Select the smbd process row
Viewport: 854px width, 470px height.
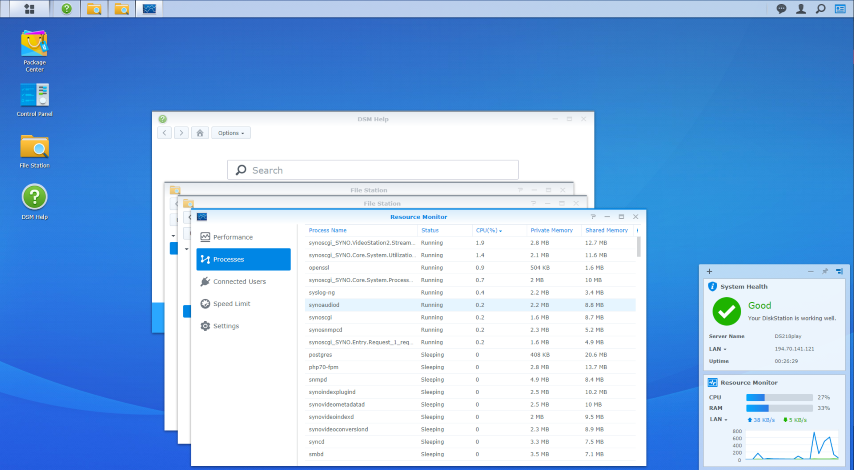click(x=470, y=454)
